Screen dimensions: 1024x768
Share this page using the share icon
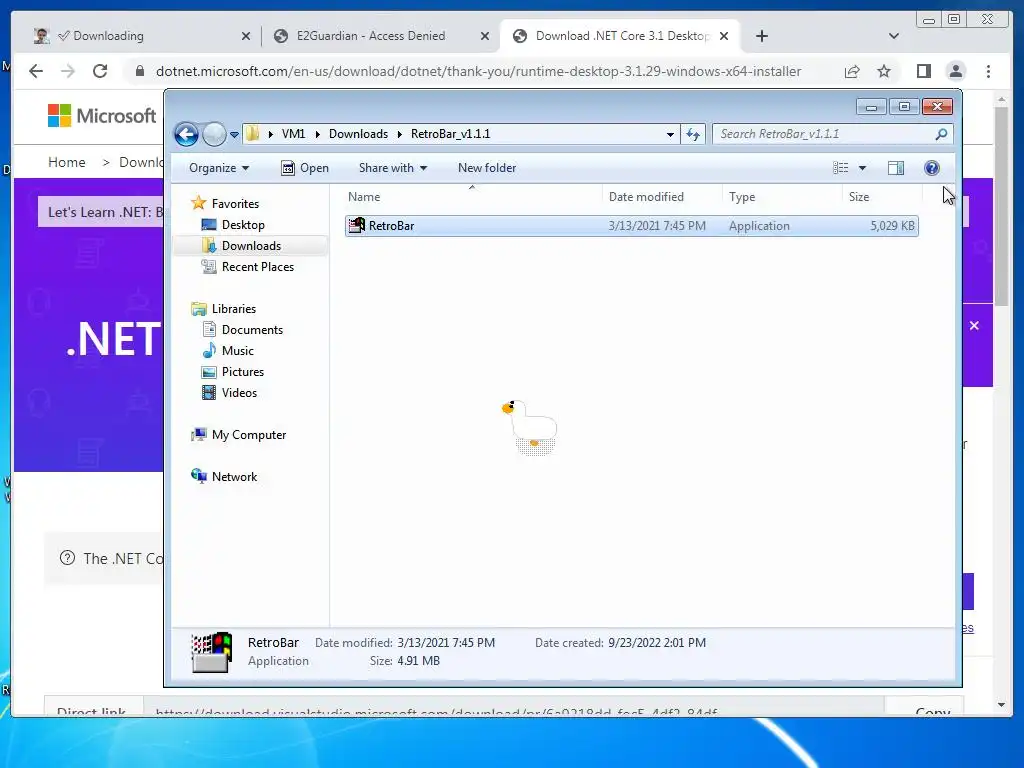[852, 71]
